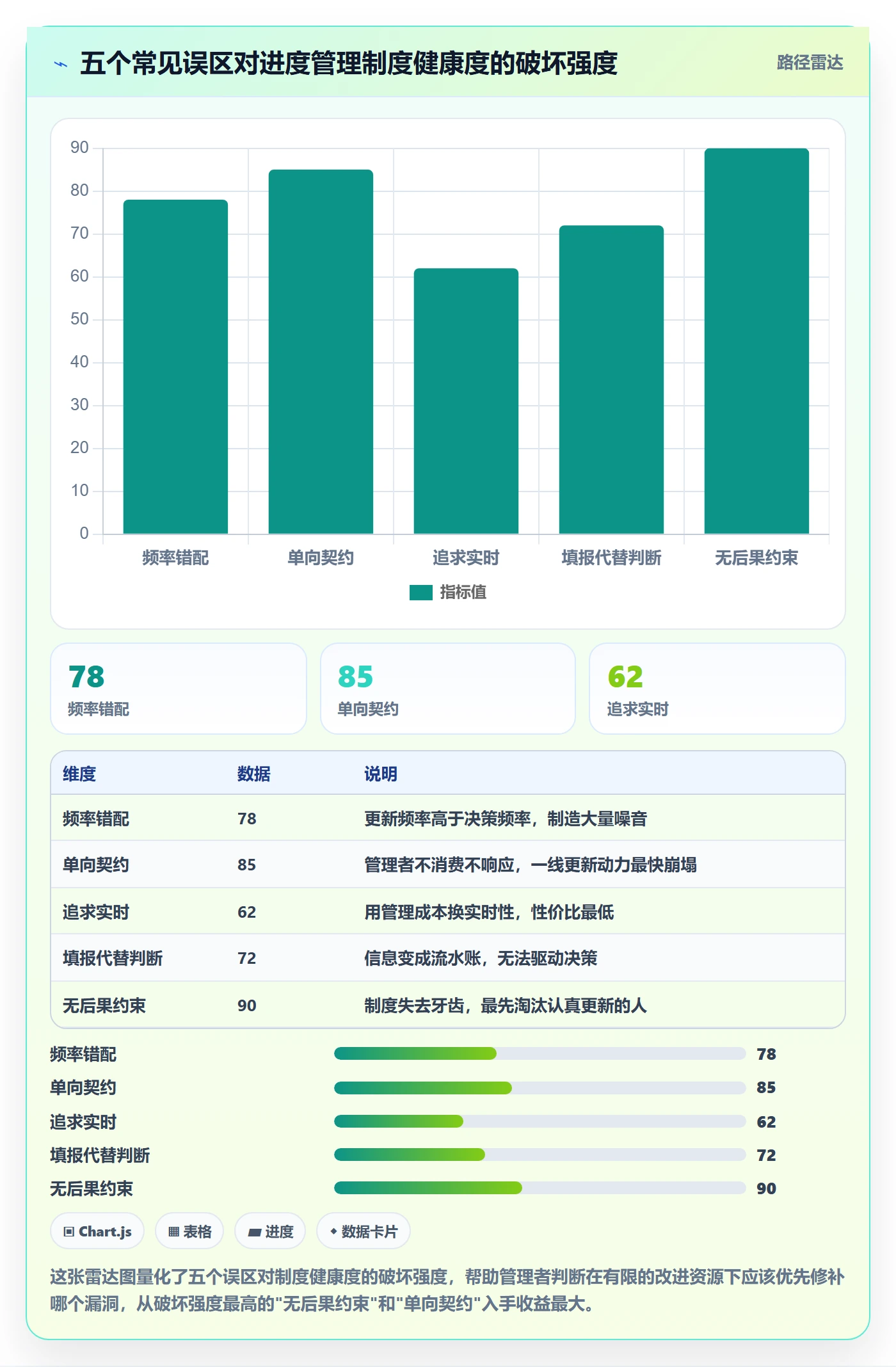896x1367 pixels.
Task: Select the 单向契约 bar in chart
Action: 321,351
